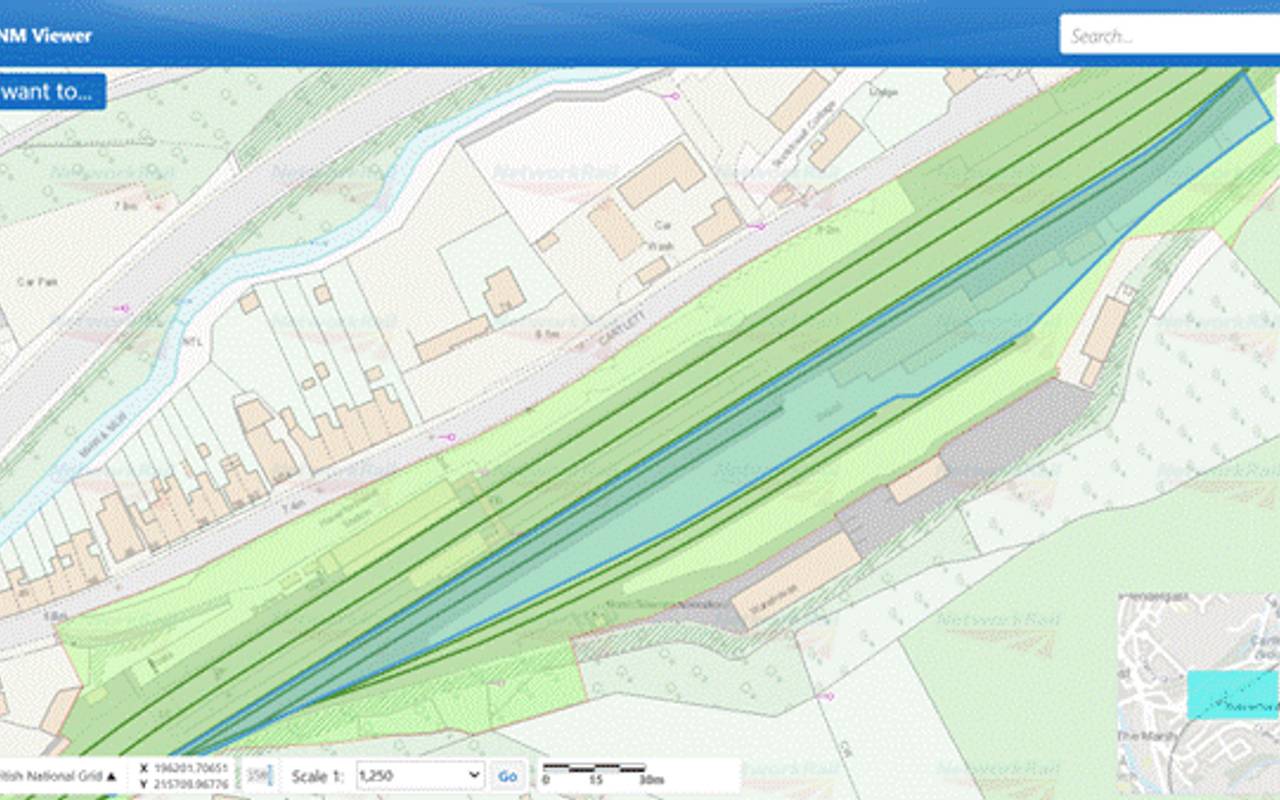Click the triangle icon on the coordinate system selector
This screenshot has height=800, width=1280.
click(x=113, y=774)
